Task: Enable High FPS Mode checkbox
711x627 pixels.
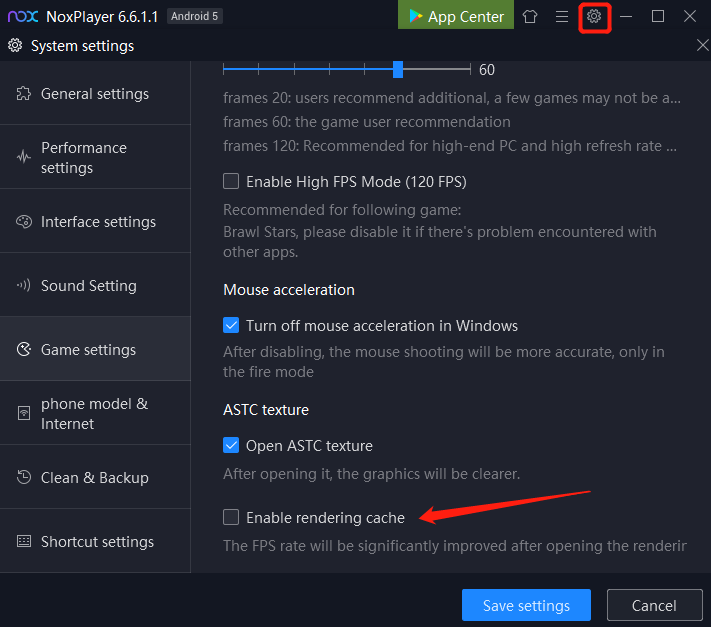Action: 231,181
